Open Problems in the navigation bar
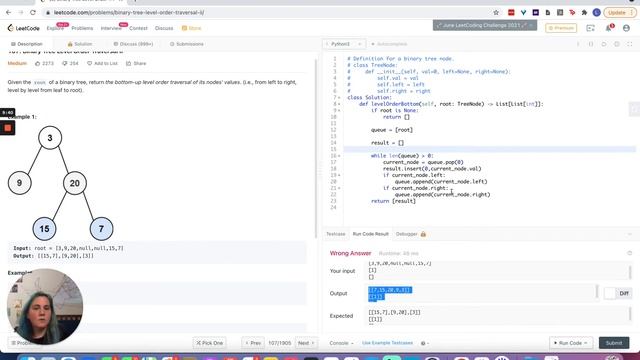The height and width of the screenshot is (360, 640). 82,28
